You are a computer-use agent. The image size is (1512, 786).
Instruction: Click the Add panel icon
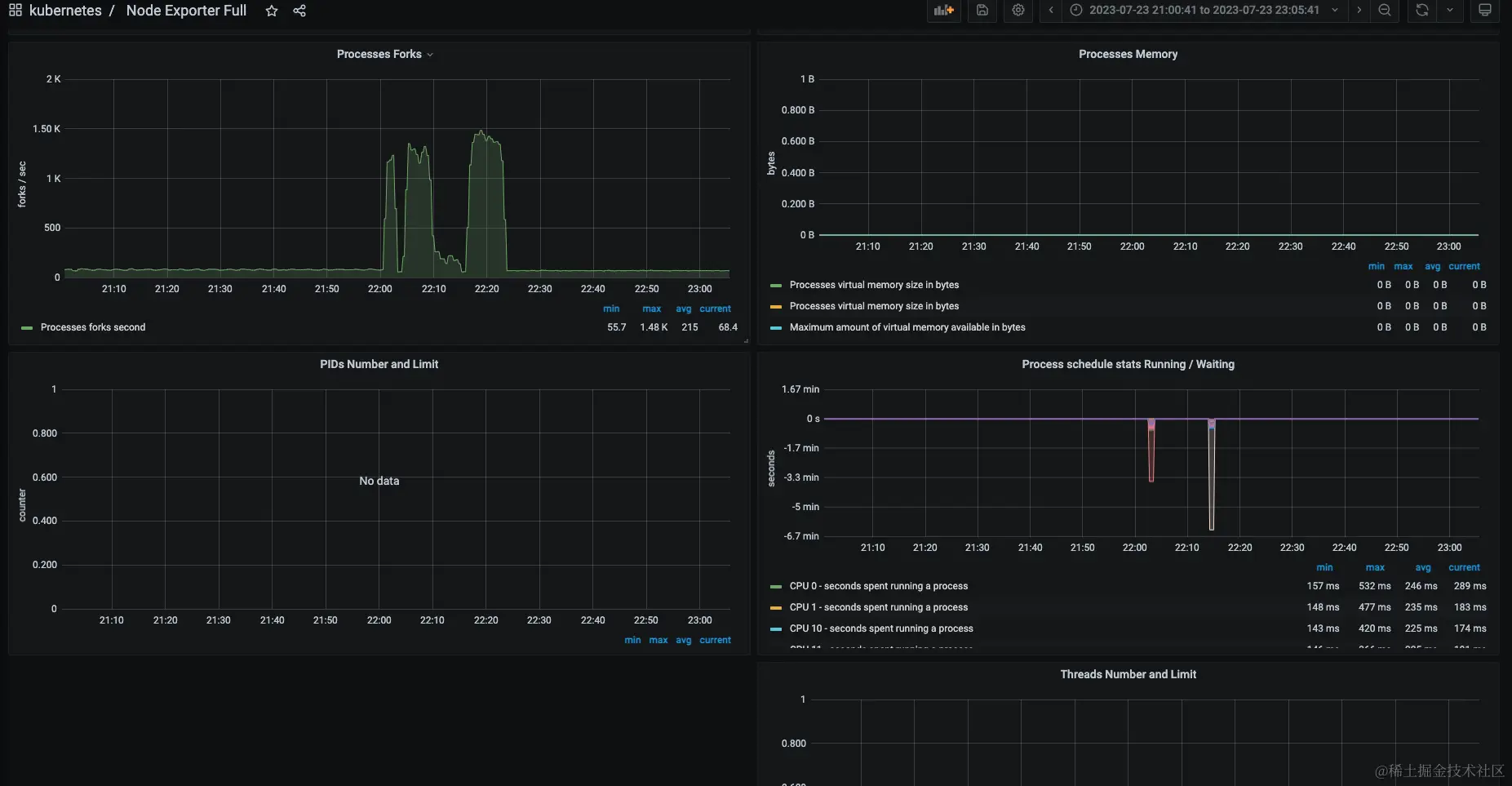pyautogui.click(x=944, y=11)
